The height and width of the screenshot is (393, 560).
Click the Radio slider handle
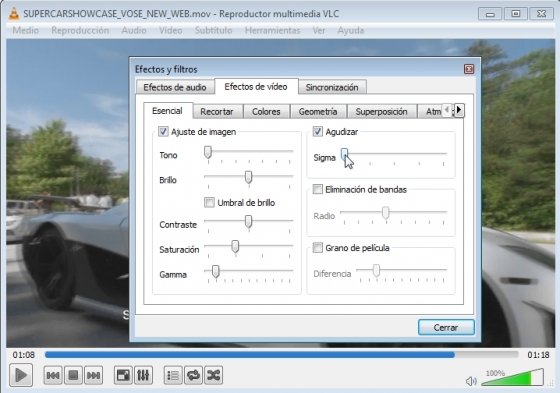point(385,213)
